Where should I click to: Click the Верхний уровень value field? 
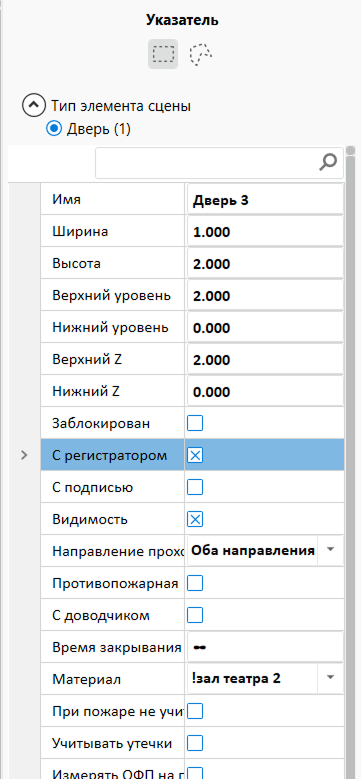pos(265,296)
